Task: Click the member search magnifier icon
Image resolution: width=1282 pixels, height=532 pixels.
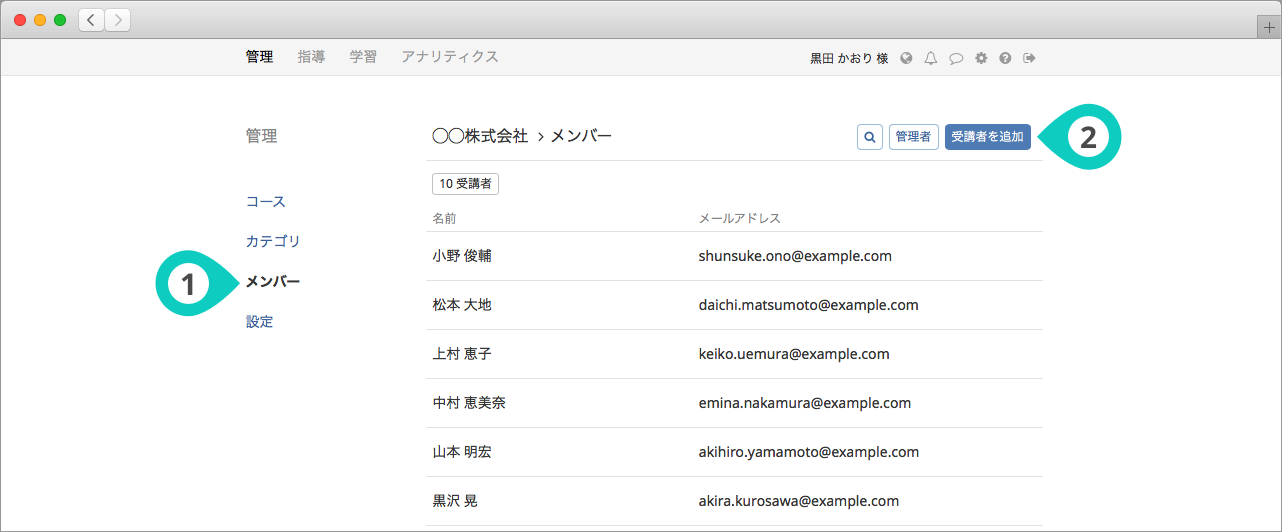Action: pyautogui.click(x=869, y=137)
